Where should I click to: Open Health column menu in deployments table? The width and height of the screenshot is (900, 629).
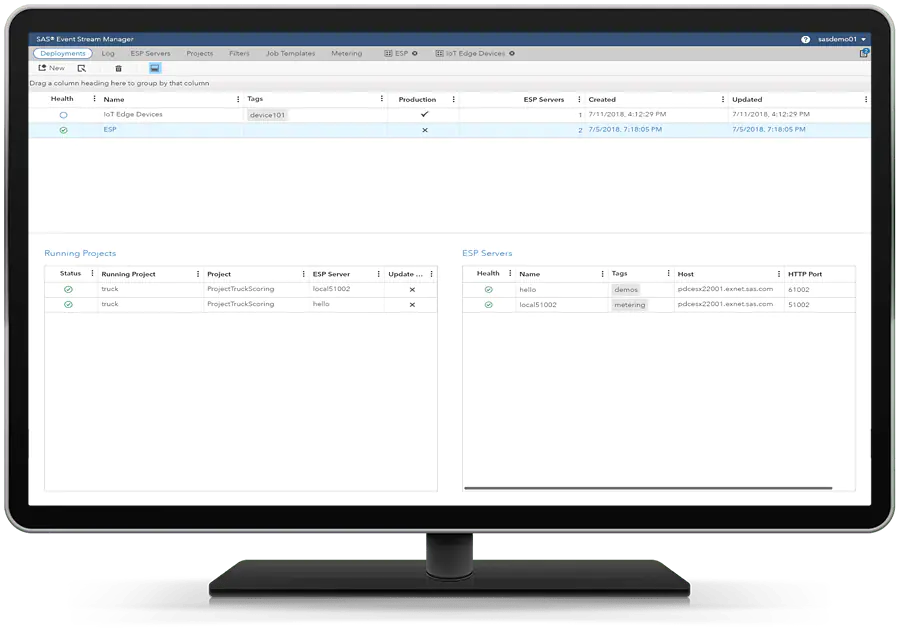click(x=94, y=99)
